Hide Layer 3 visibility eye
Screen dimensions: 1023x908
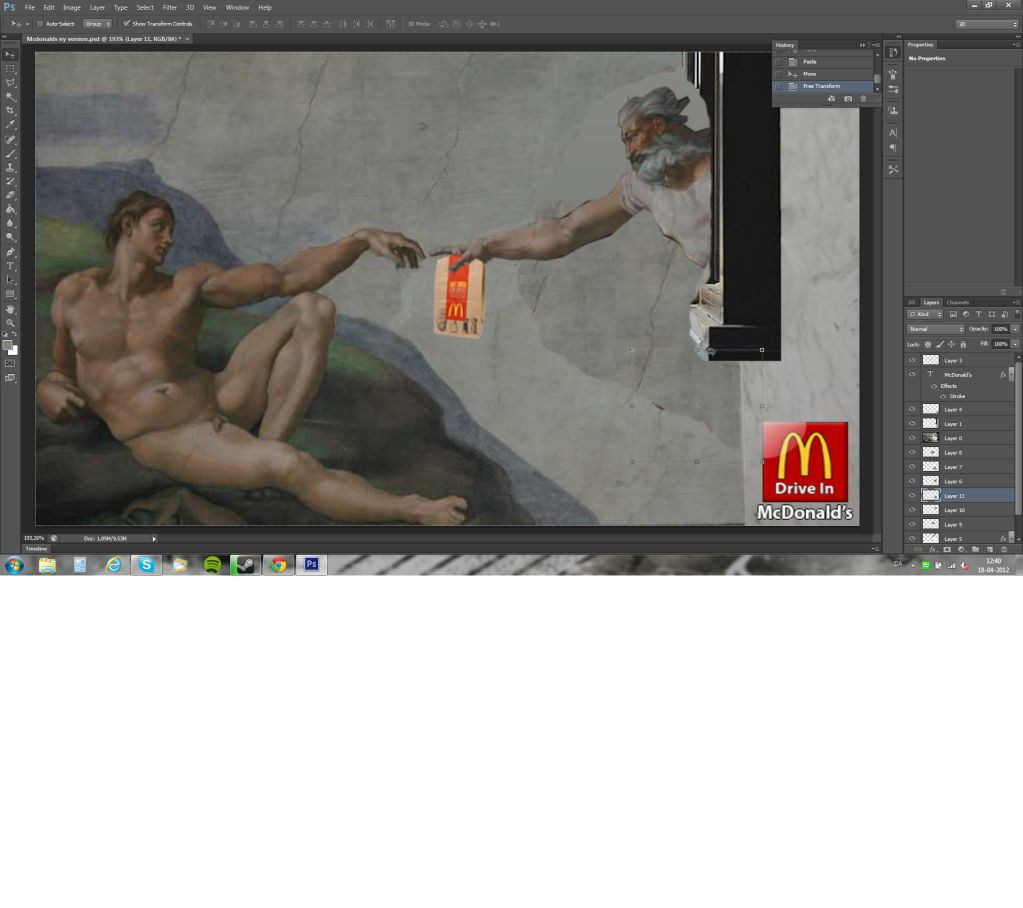pos(912,360)
